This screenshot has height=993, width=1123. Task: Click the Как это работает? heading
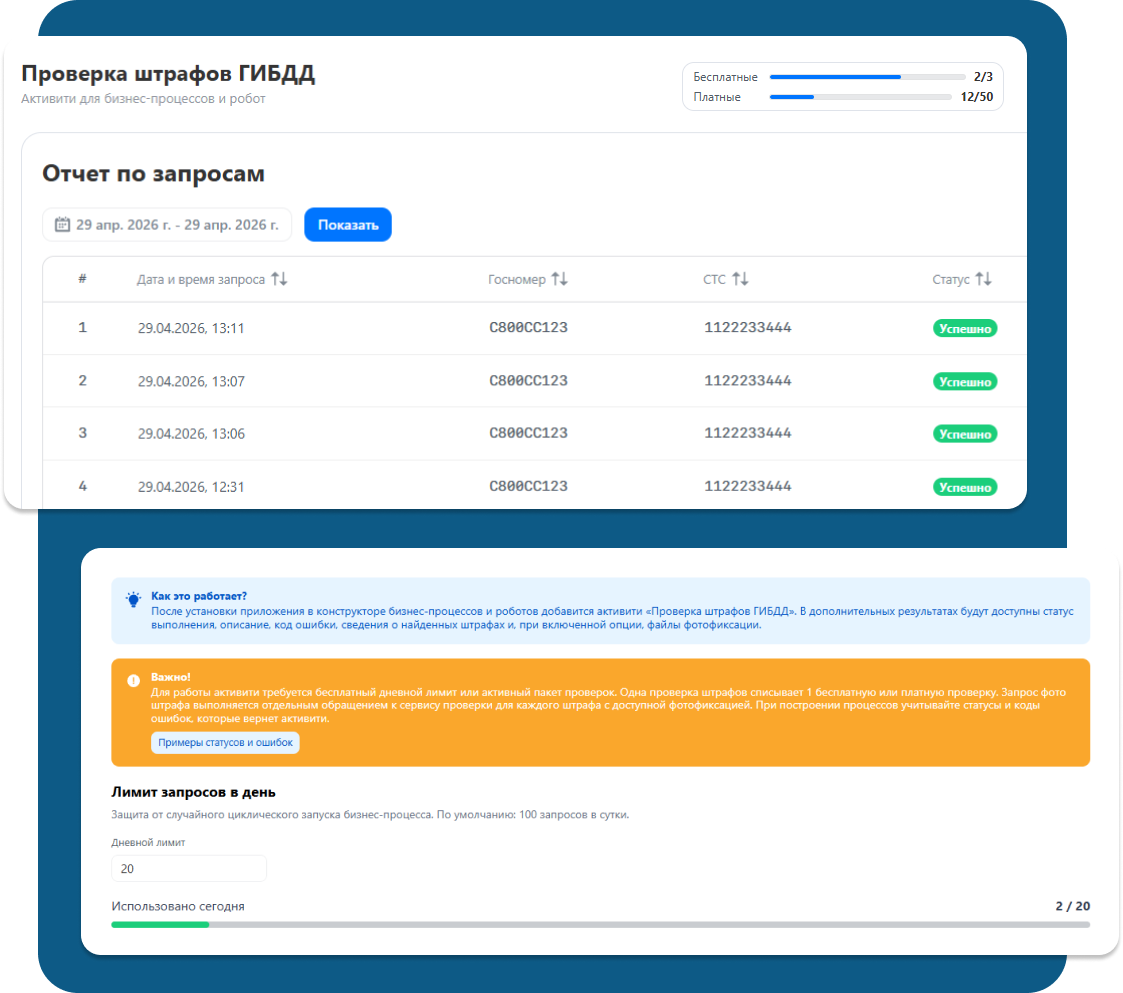[199, 596]
